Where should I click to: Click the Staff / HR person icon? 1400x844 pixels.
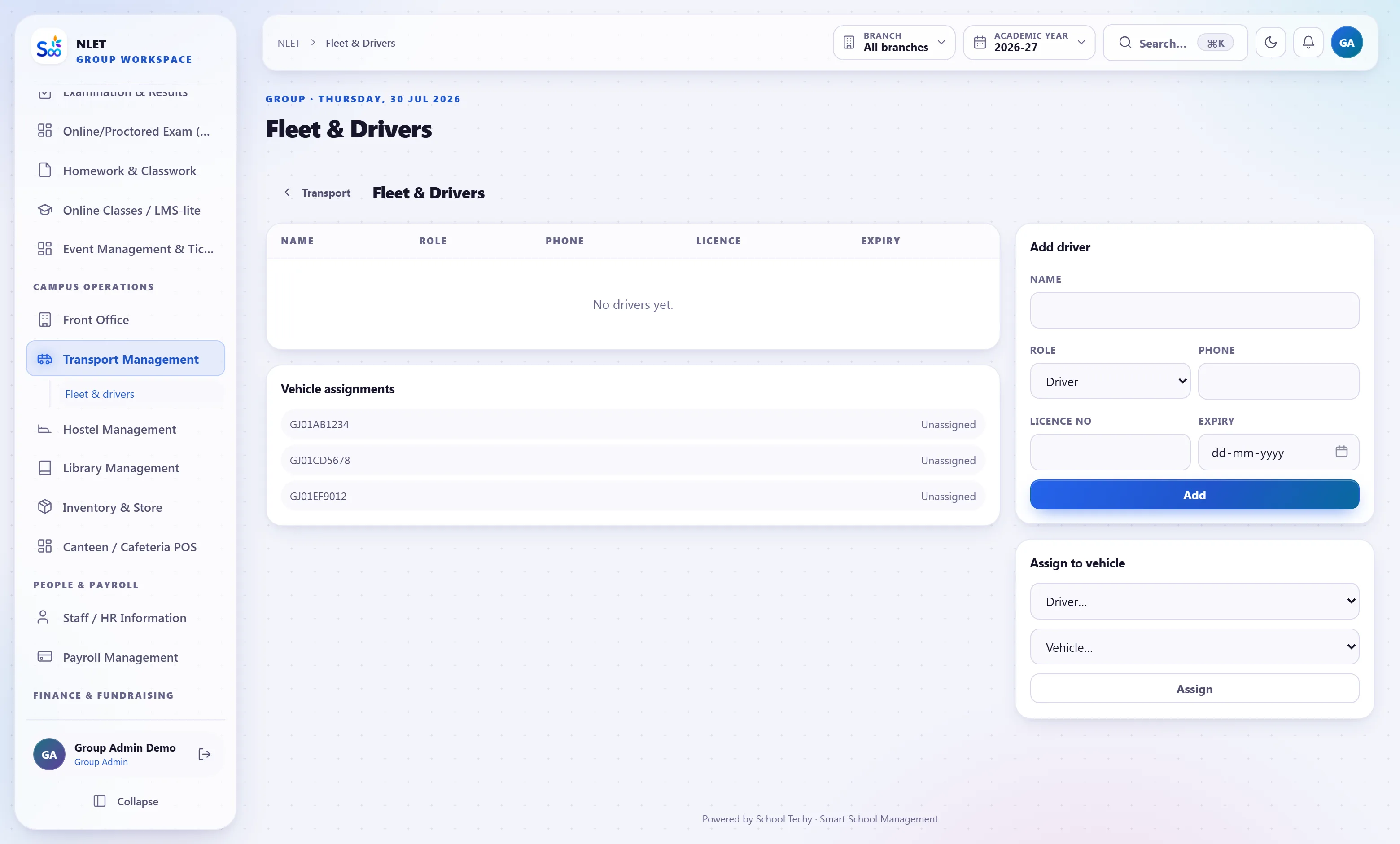click(43, 617)
